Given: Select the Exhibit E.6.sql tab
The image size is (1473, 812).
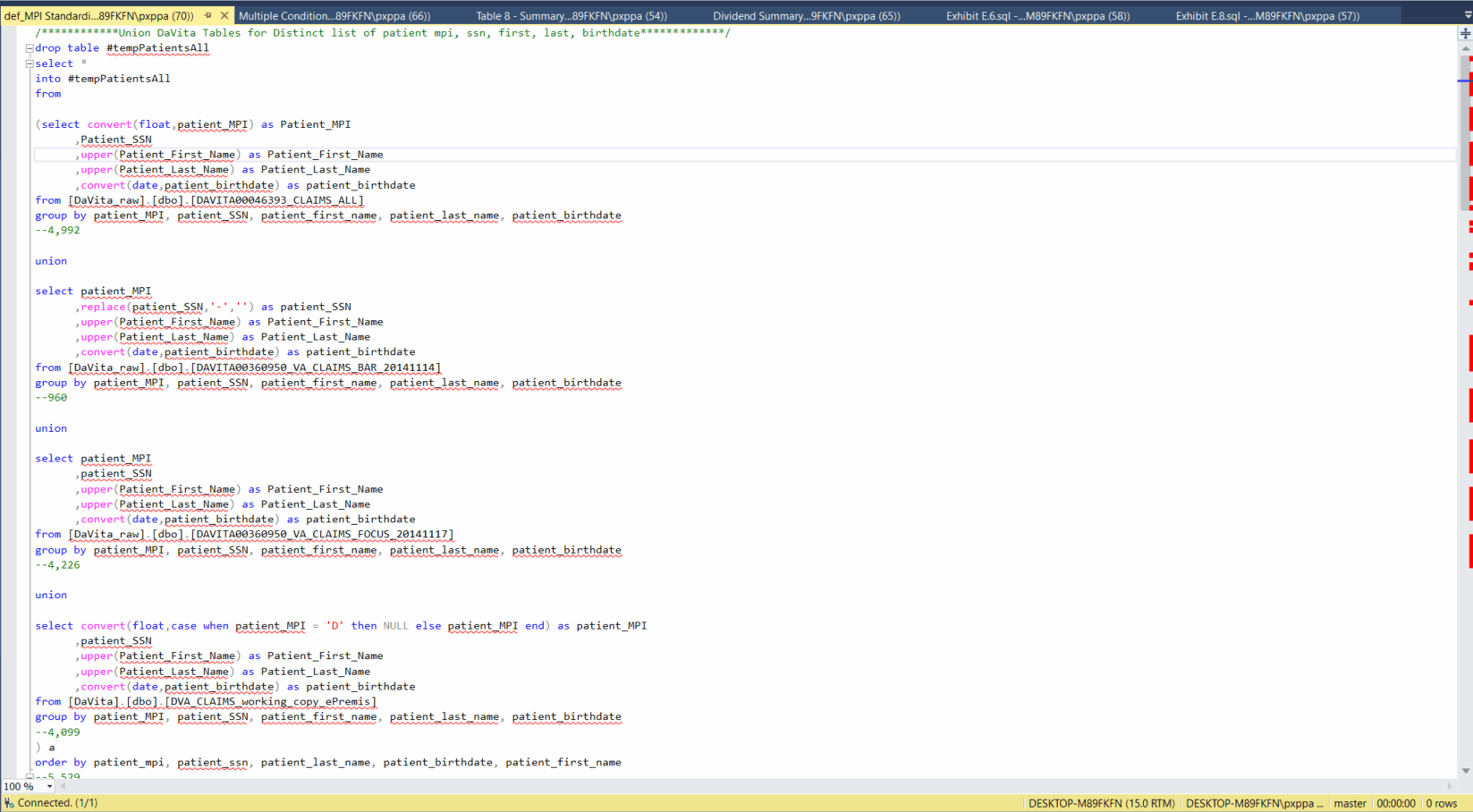Looking at the screenshot, I should click(1037, 15).
